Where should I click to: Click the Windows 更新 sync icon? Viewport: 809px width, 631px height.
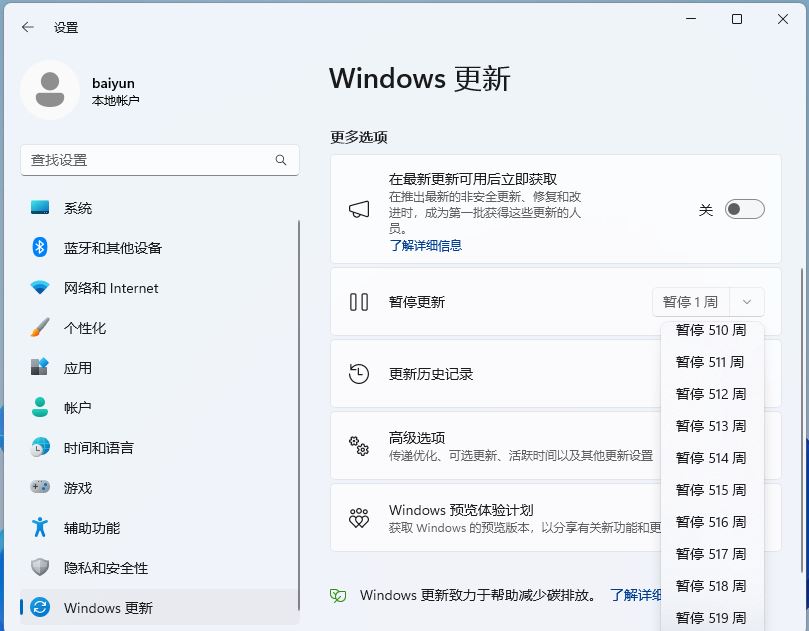click(x=40, y=607)
